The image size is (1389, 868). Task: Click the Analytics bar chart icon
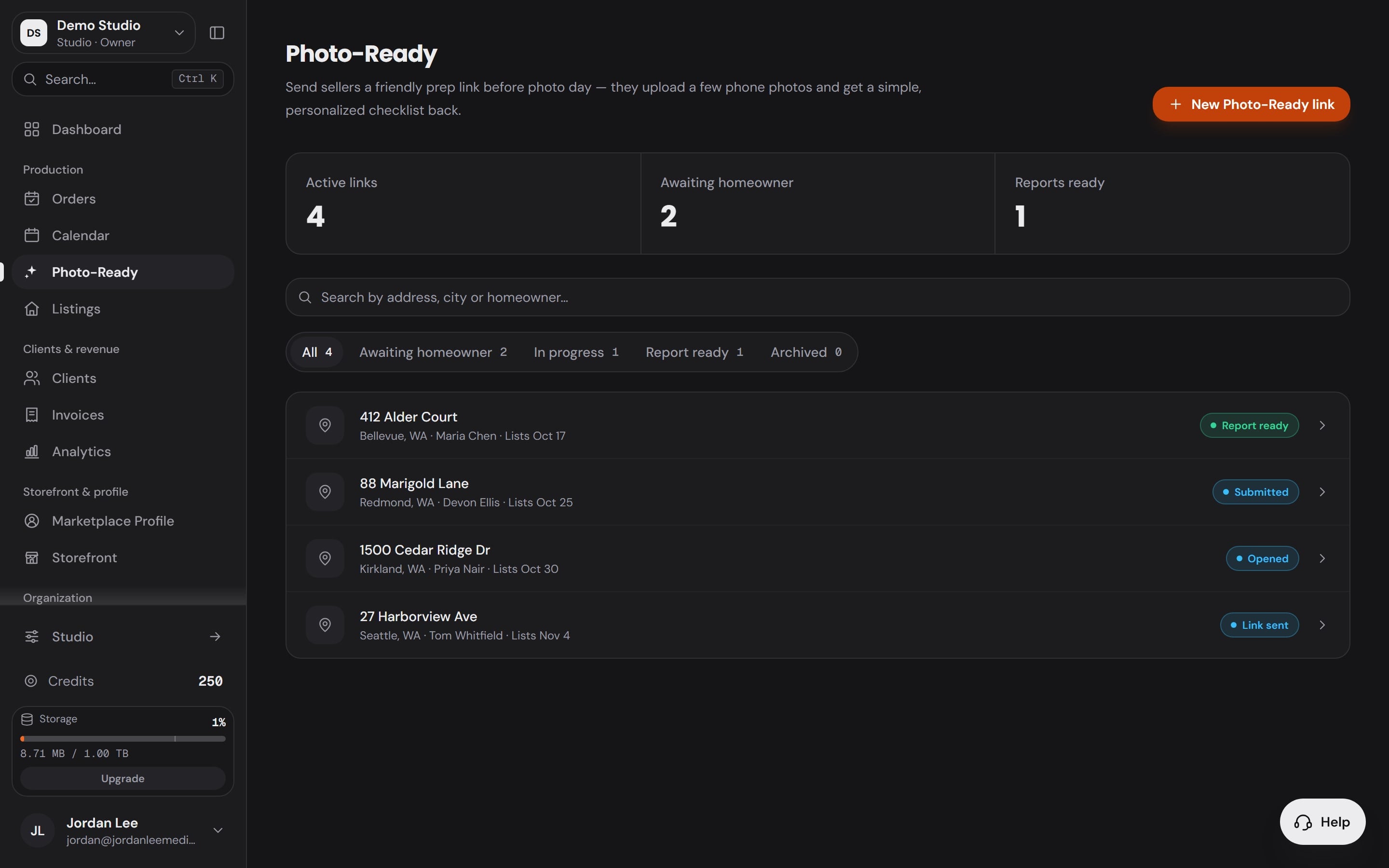(31, 451)
